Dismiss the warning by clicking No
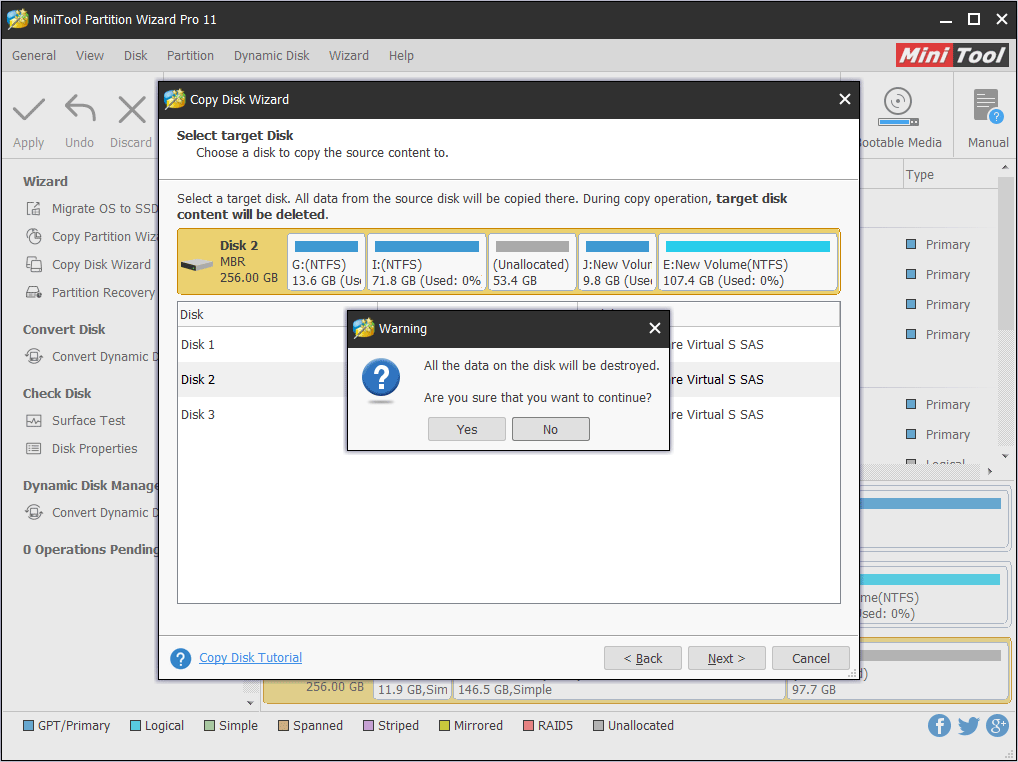The width and height of the screenshot is (1018, 762). click(x=550, y=429)
